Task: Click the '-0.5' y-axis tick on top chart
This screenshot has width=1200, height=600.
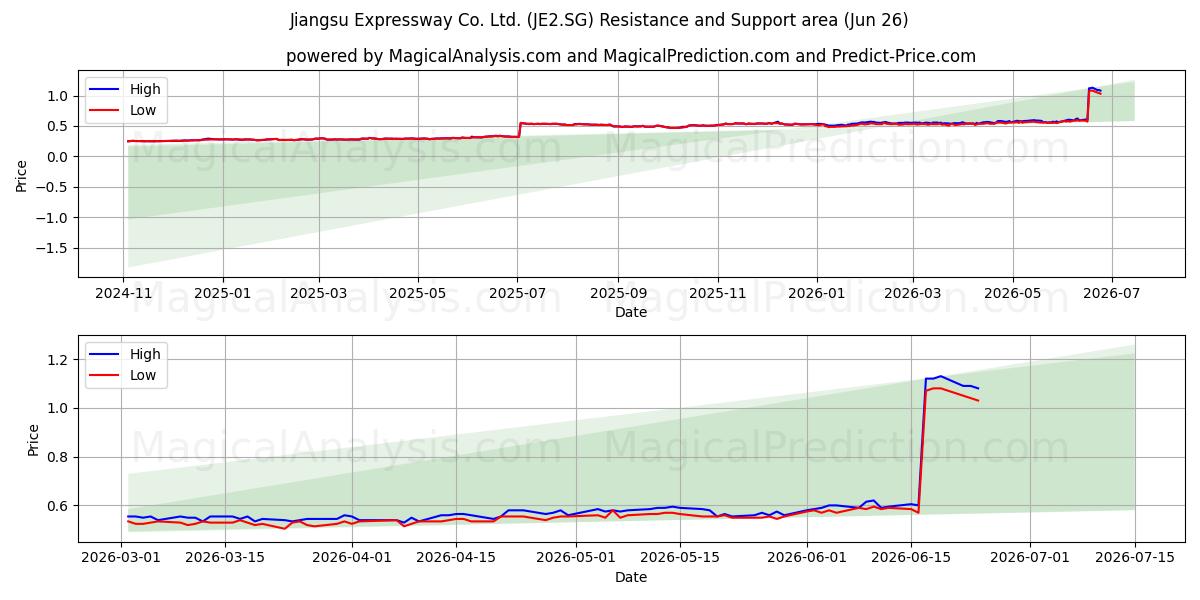Action: pyautogui.click(x=53, y=187)
